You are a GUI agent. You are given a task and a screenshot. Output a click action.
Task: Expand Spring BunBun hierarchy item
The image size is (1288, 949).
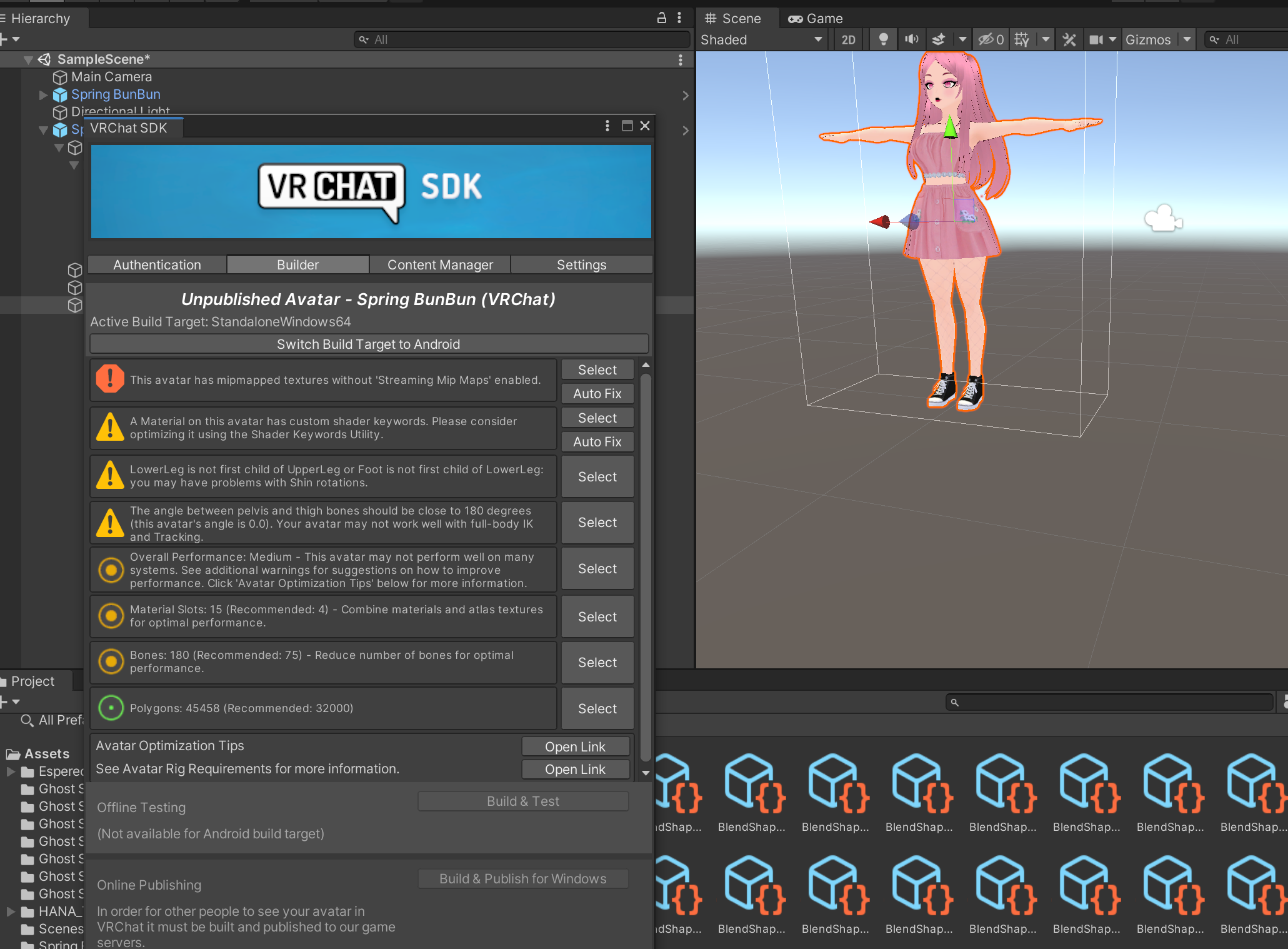point(43,95)
